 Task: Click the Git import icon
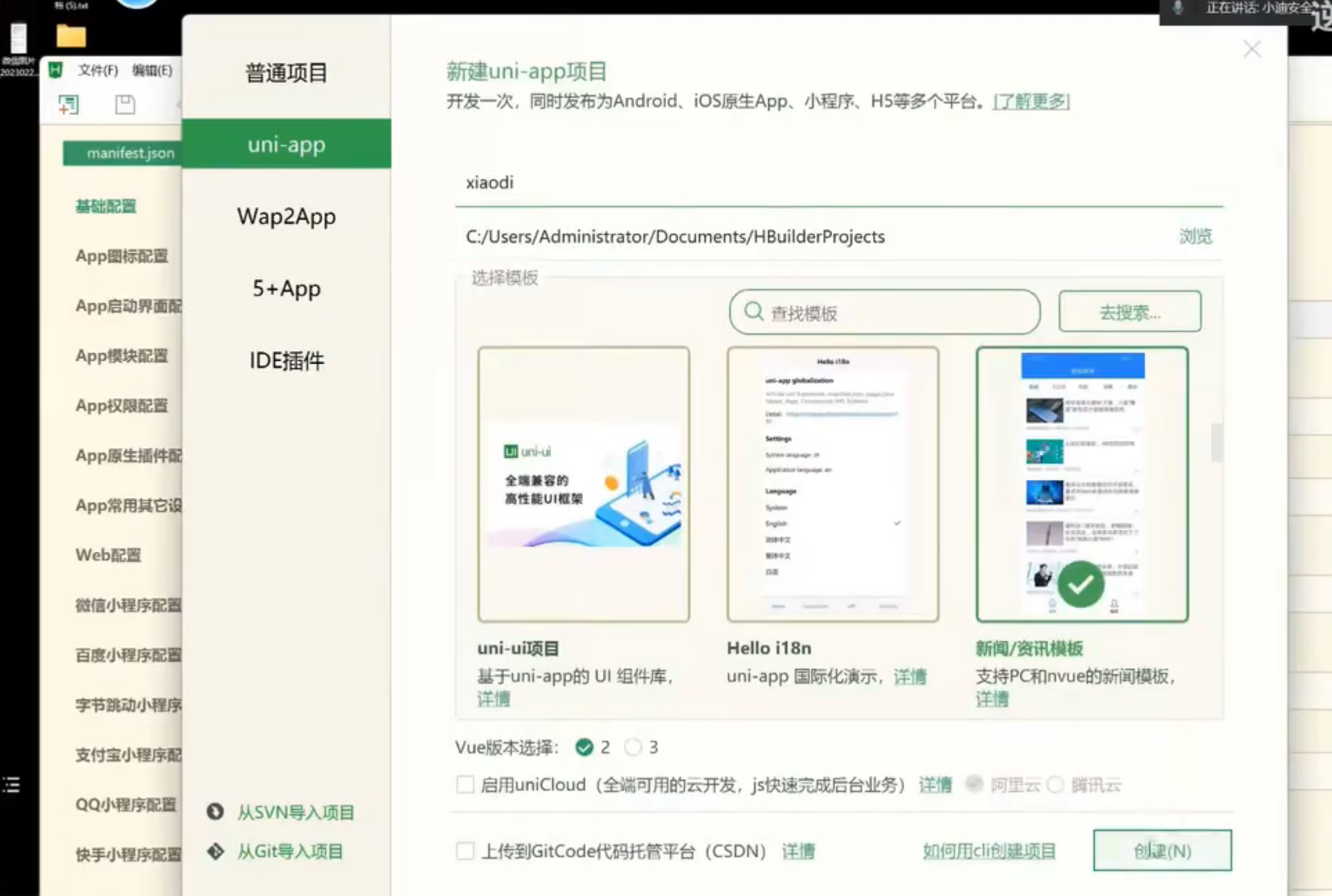point(215,851)
